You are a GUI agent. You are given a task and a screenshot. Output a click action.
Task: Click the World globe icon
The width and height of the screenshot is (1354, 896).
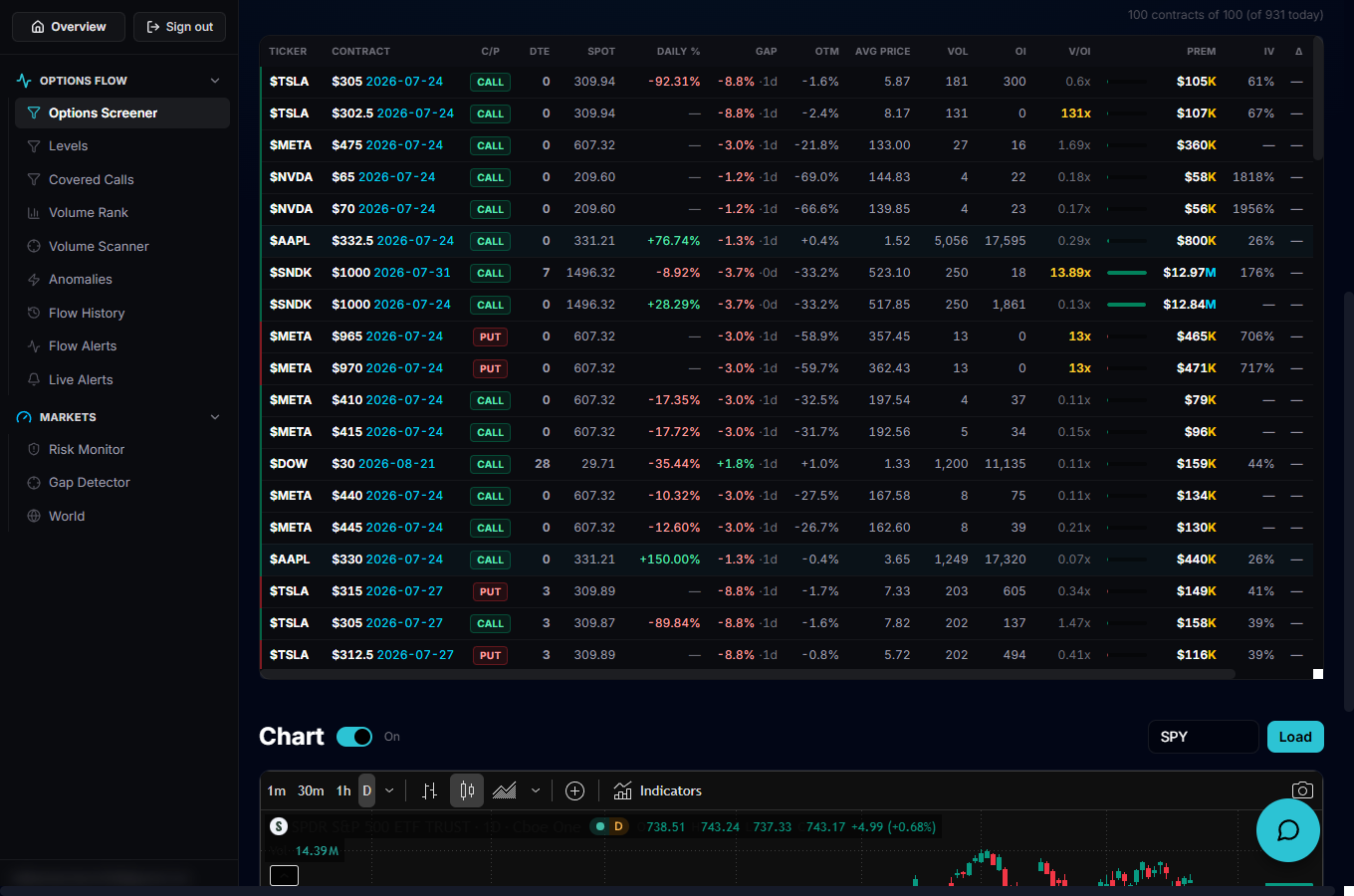34,517
